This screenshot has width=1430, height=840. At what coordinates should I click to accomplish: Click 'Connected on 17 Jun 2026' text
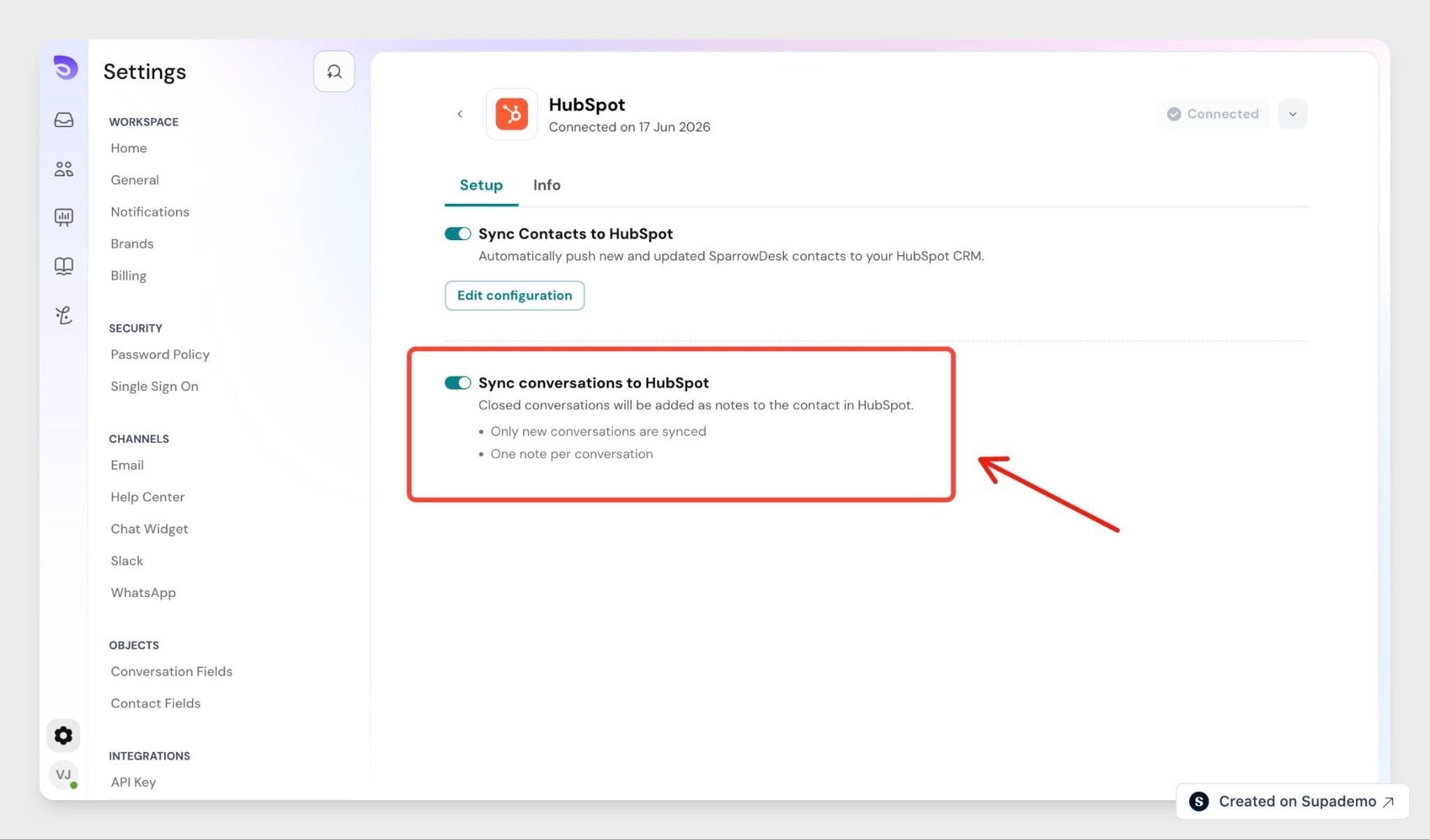(629, 127)
